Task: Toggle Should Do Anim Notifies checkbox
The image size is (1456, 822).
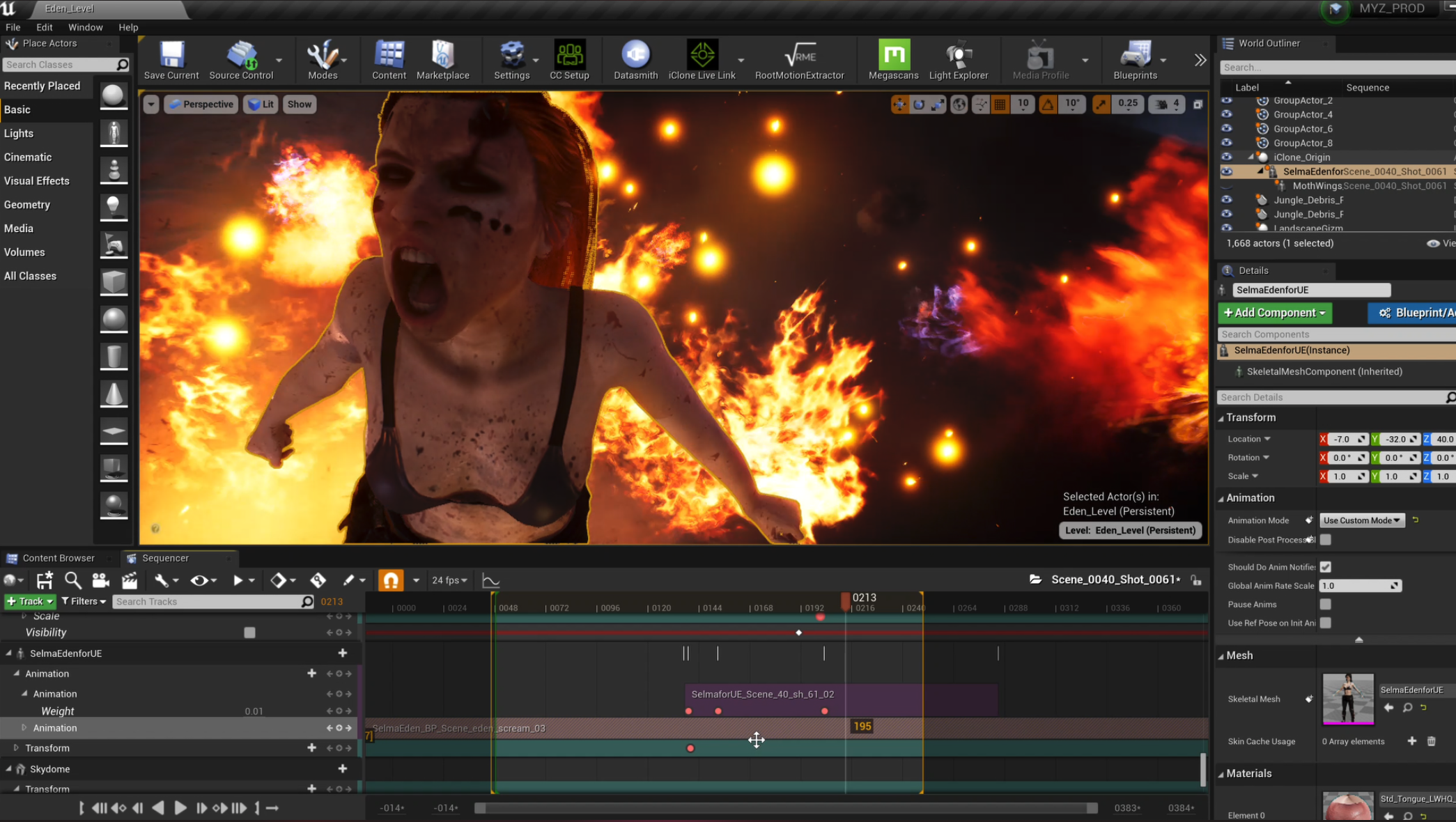Action: 1325,567
